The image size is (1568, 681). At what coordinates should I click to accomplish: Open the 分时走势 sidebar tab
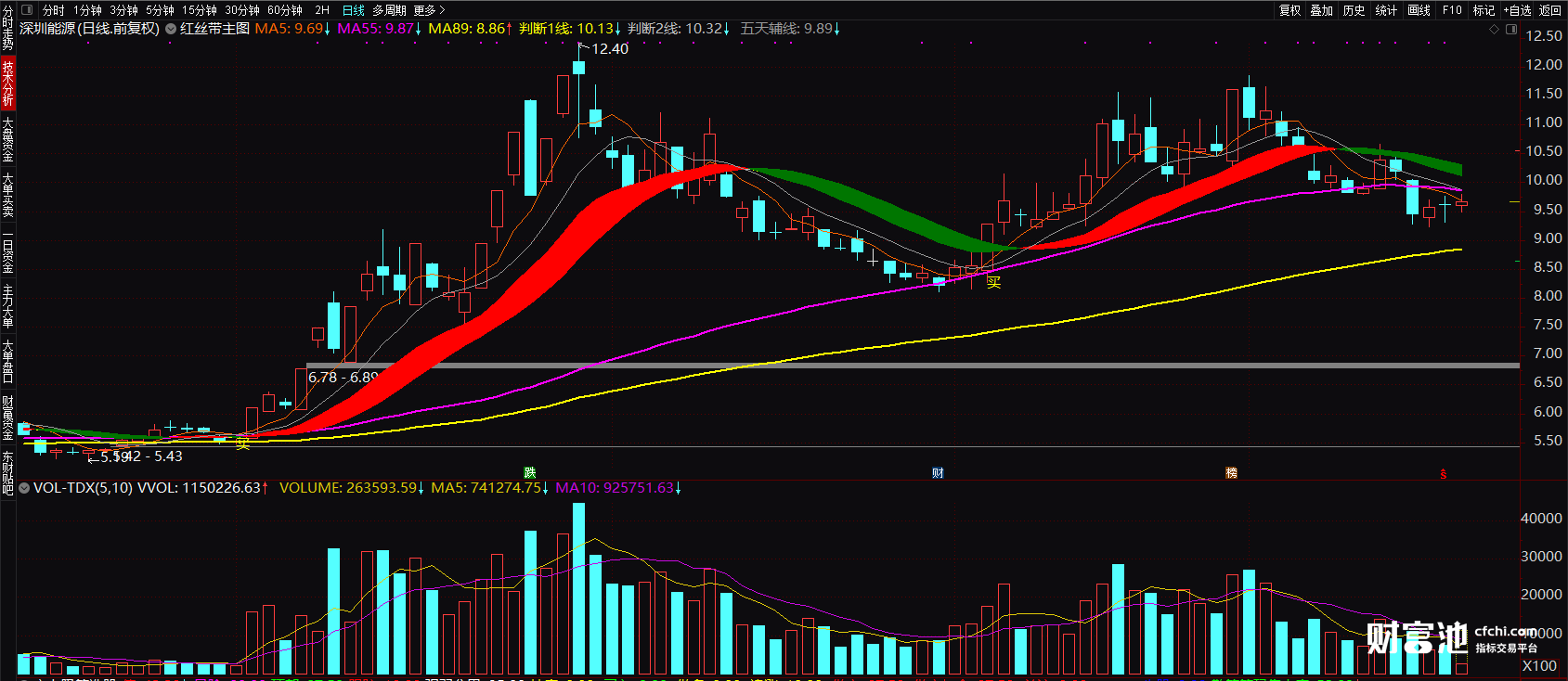coord(7,28)
